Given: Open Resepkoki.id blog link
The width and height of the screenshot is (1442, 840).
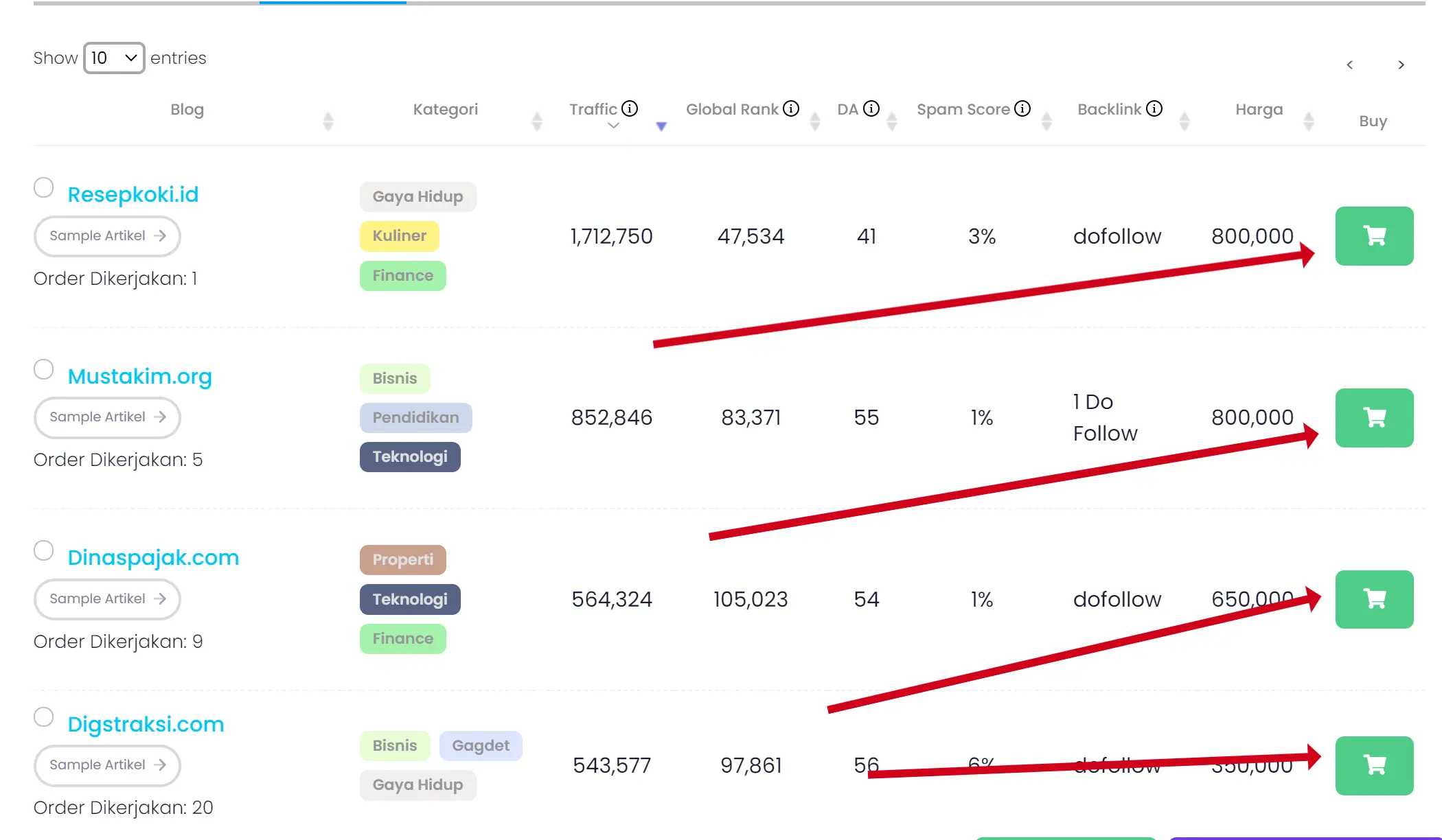Looking at the screenshot, I should tap(133, 194).
